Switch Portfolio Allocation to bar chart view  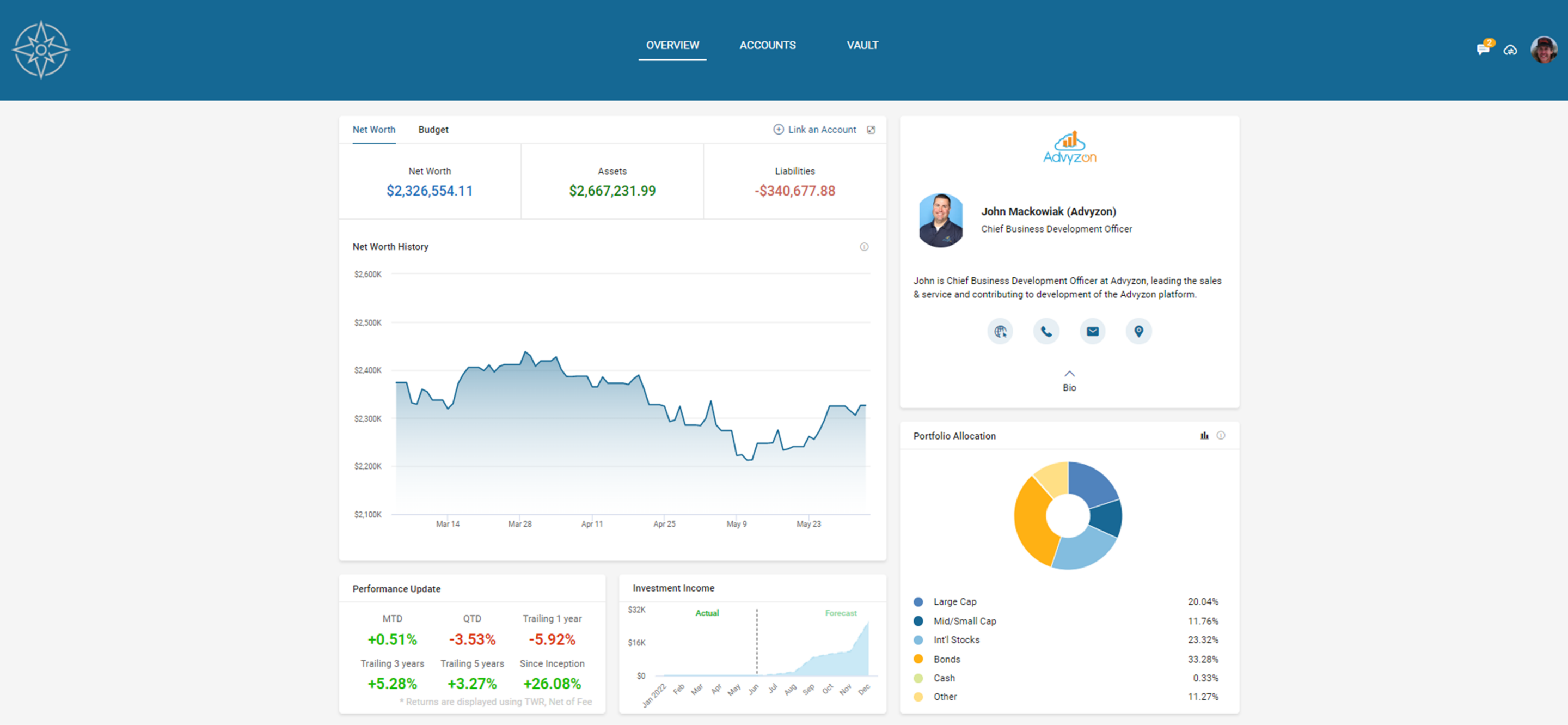click(1204, 435)
